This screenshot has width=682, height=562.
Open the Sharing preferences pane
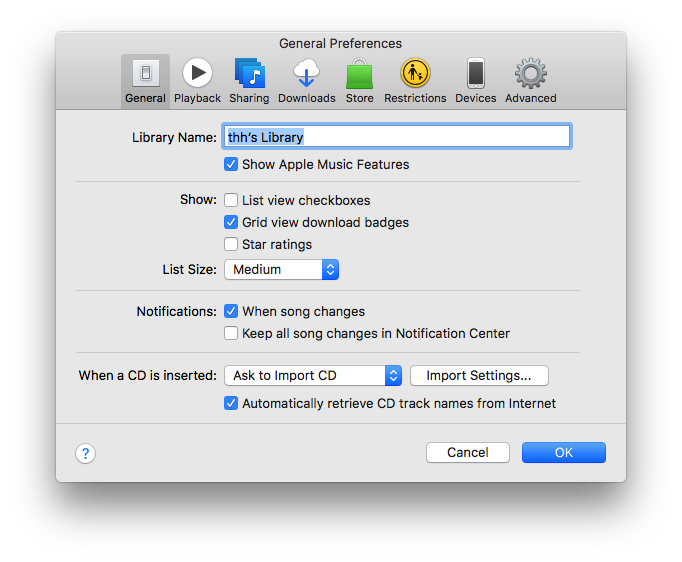point(249,81)
